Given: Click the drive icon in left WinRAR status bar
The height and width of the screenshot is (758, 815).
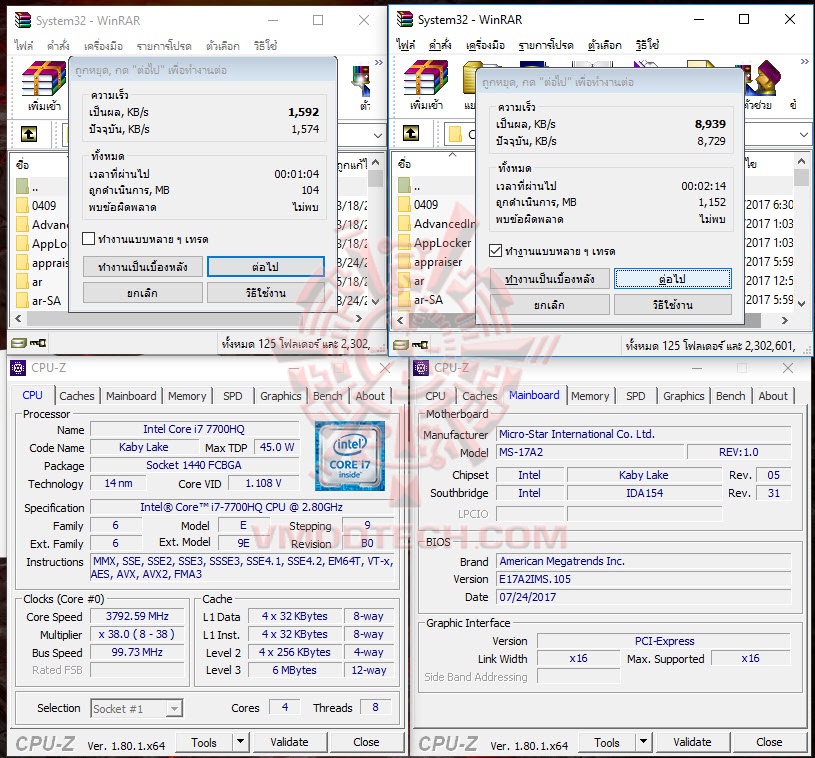Looking at the screenshot, I should [x=19, y=343].
